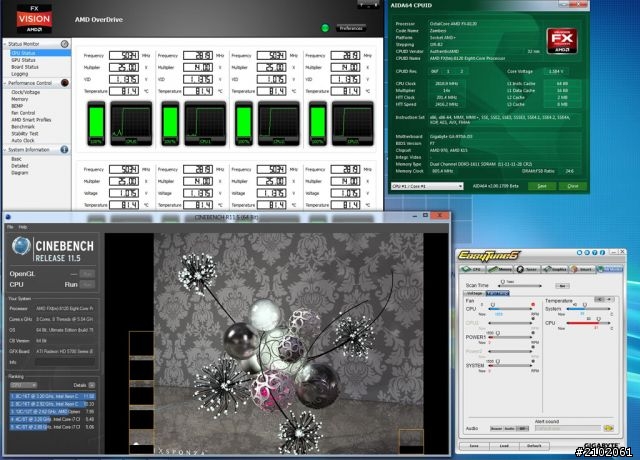The height and width of the screenshot is (460, 640).
Task: Click the CPU0 usage graph in OverDrive
Action: point(131,123)
